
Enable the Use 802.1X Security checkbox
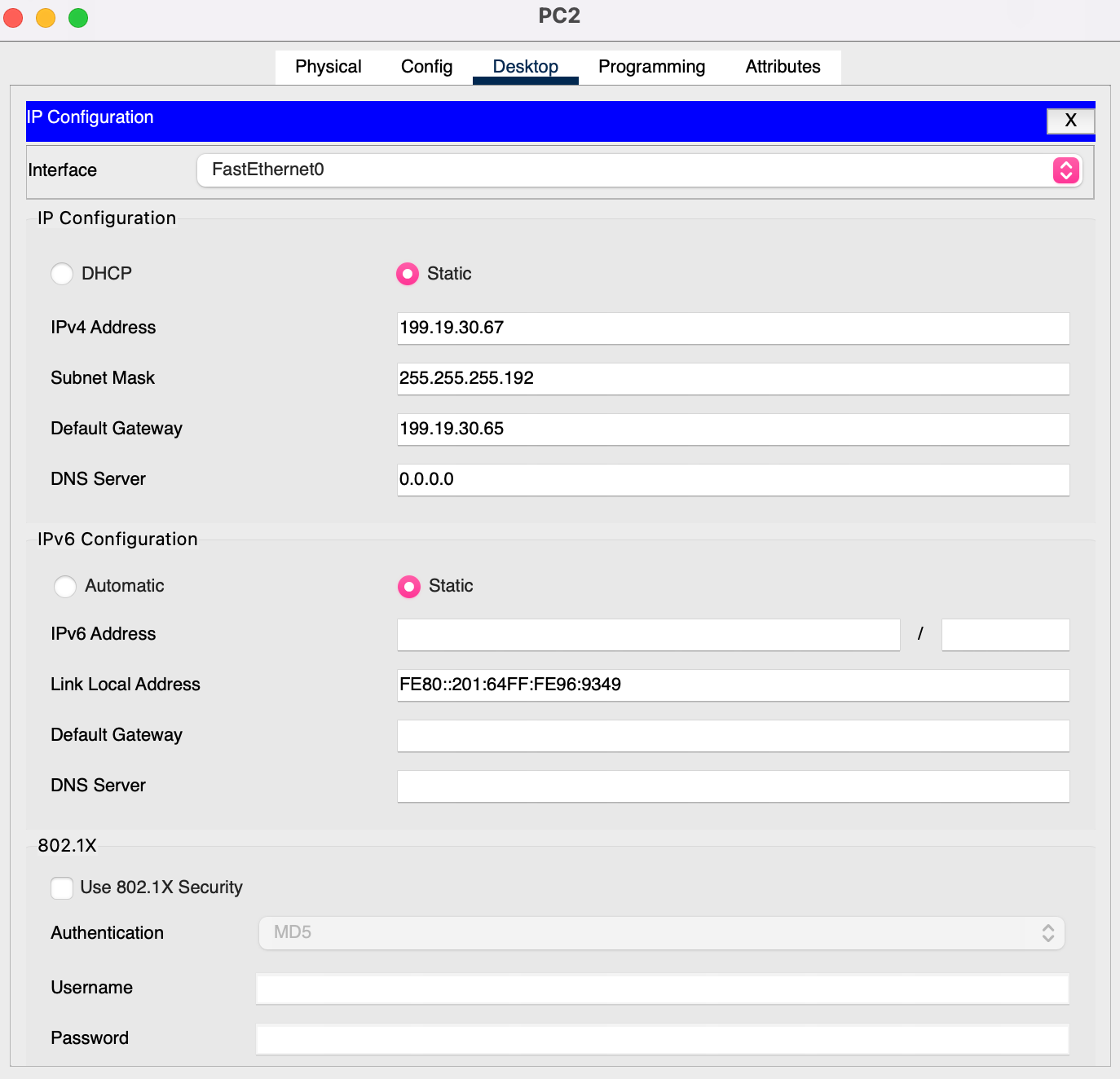(62, 887)
